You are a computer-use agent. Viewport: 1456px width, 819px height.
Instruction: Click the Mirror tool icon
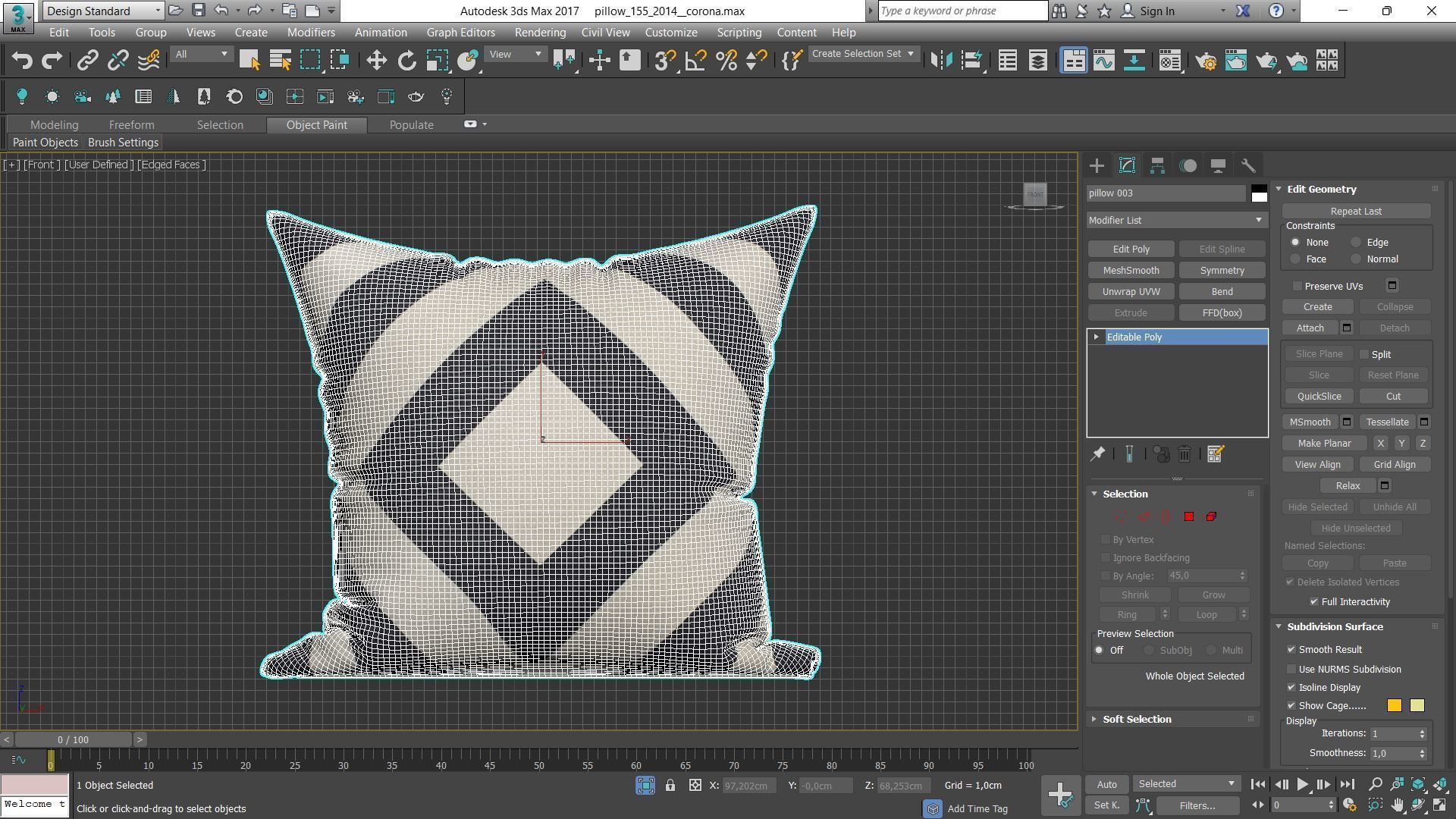coord(941,61)
